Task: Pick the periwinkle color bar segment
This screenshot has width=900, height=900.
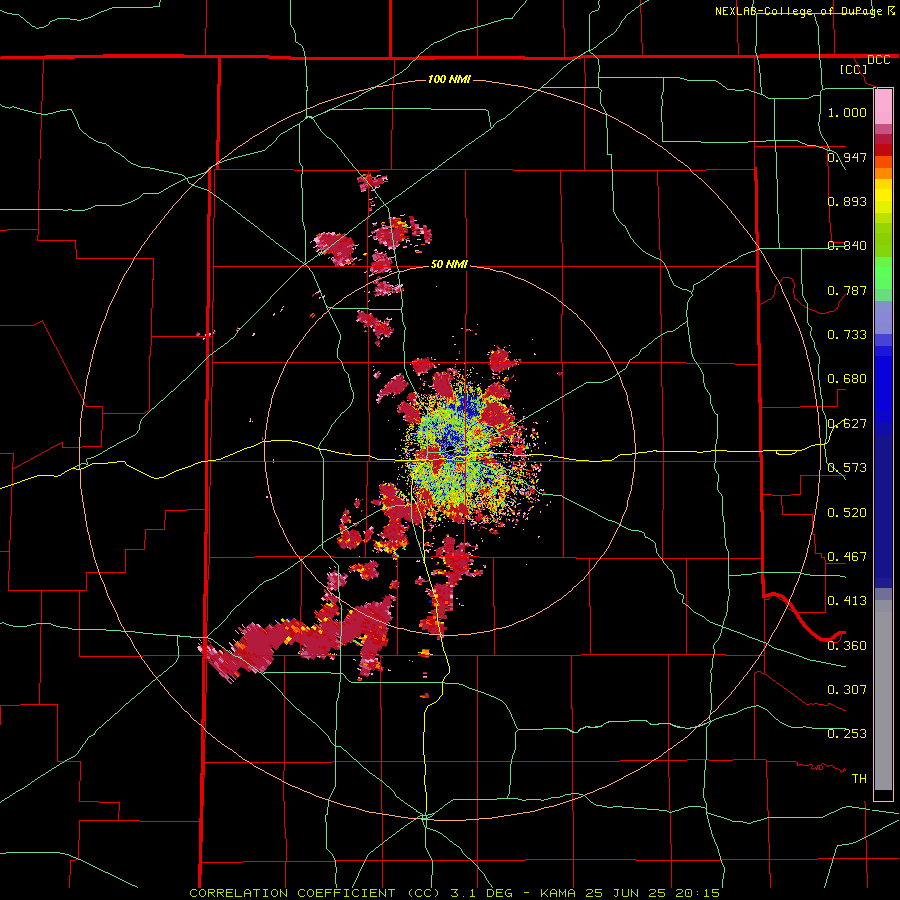Action: point(883,317)
